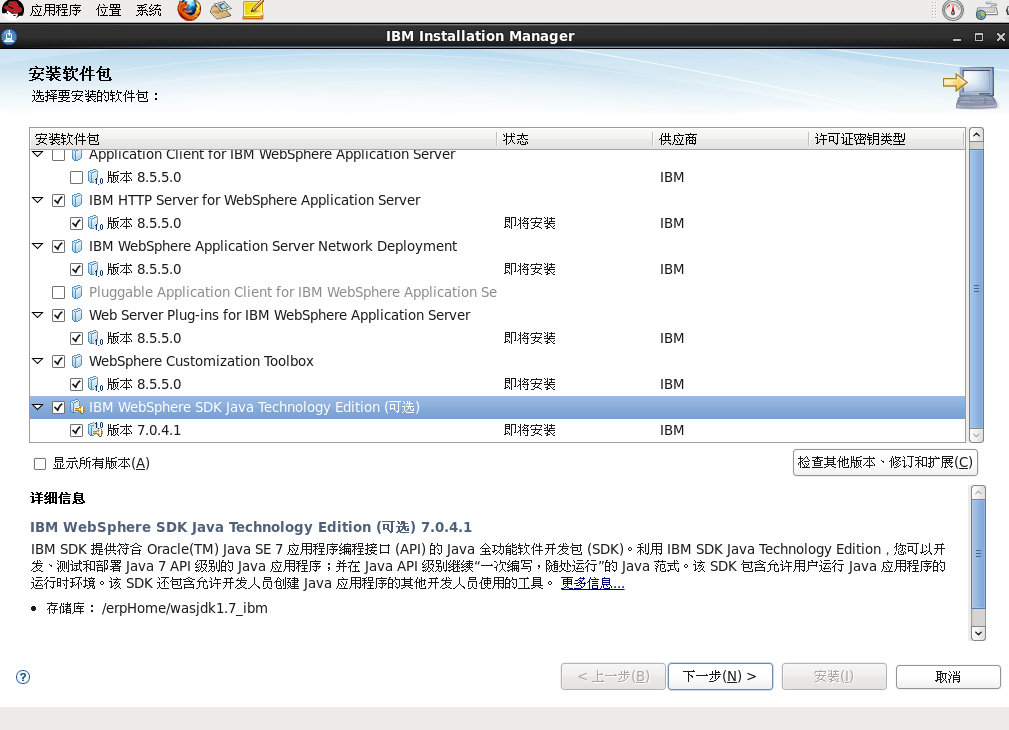Click the Web Server Plug-ins package icon
This screenshot has width=1009, height=730.
(x=77, y=315)
